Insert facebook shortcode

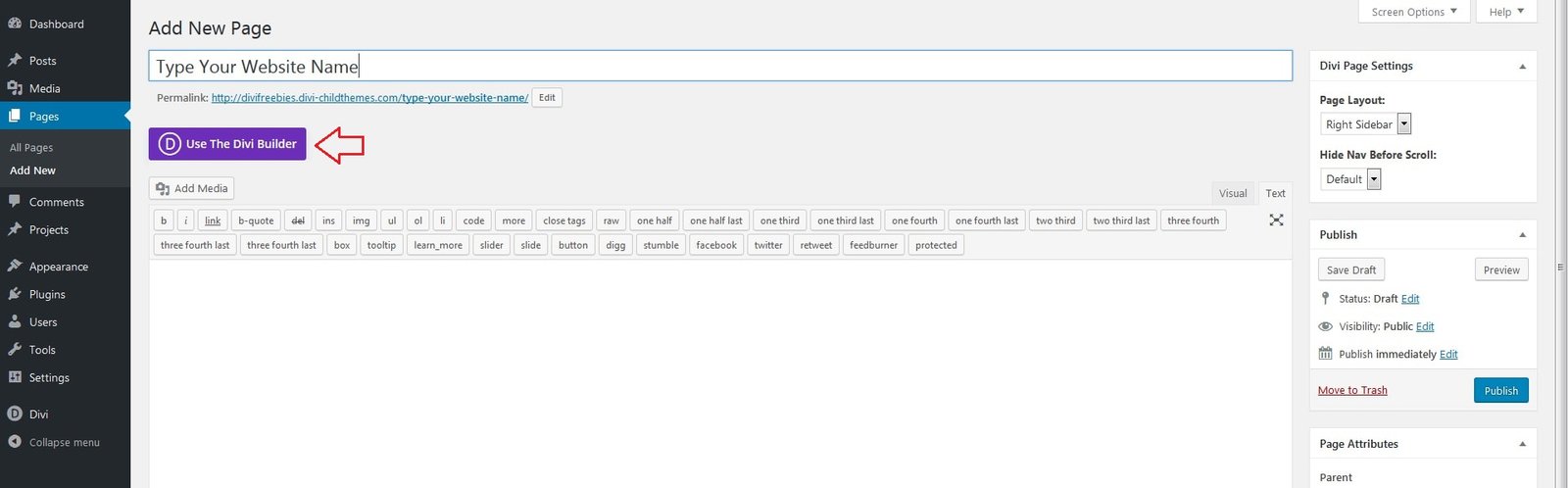tap(716, 245)
